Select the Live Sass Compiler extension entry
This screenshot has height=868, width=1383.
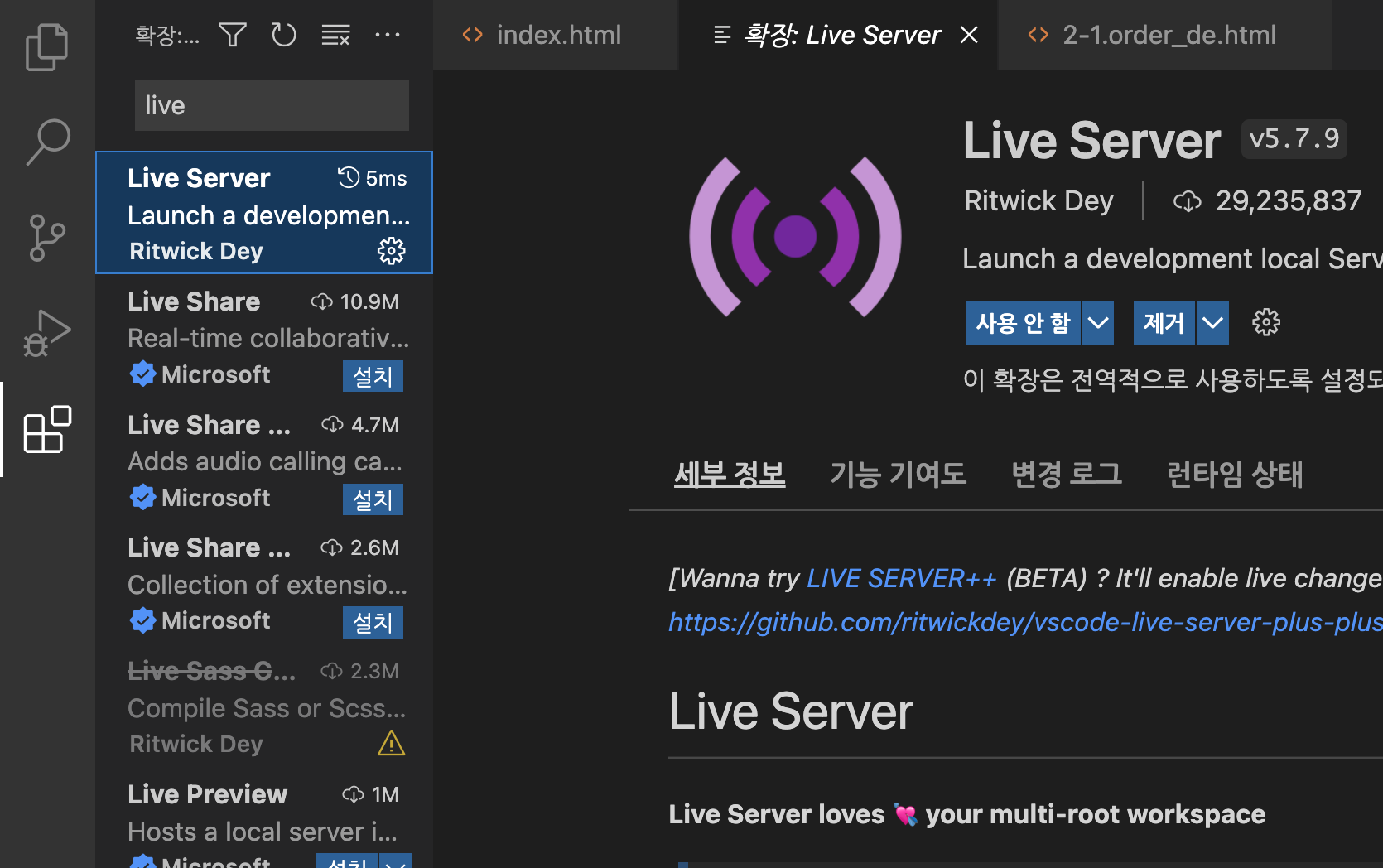click(x=264, y=706)
